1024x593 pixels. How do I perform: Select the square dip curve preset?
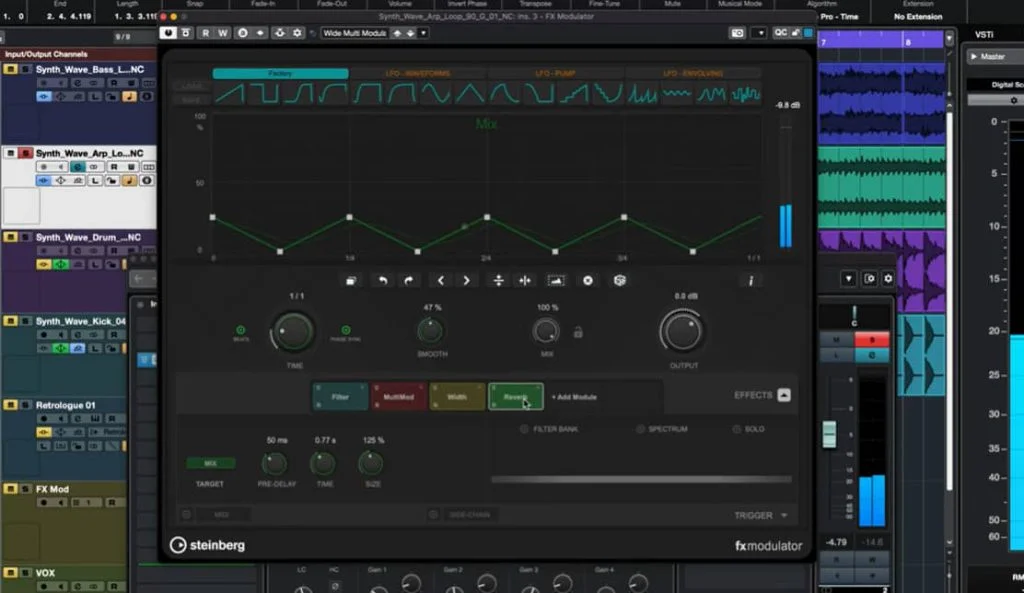click(264, 94)
